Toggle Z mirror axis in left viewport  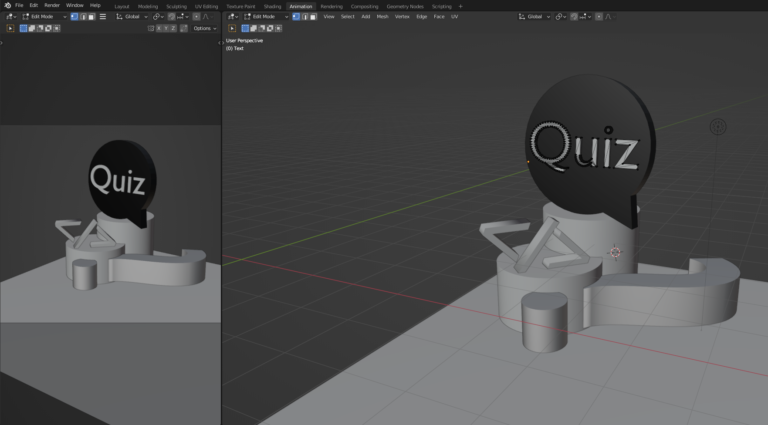pos(173,28)
